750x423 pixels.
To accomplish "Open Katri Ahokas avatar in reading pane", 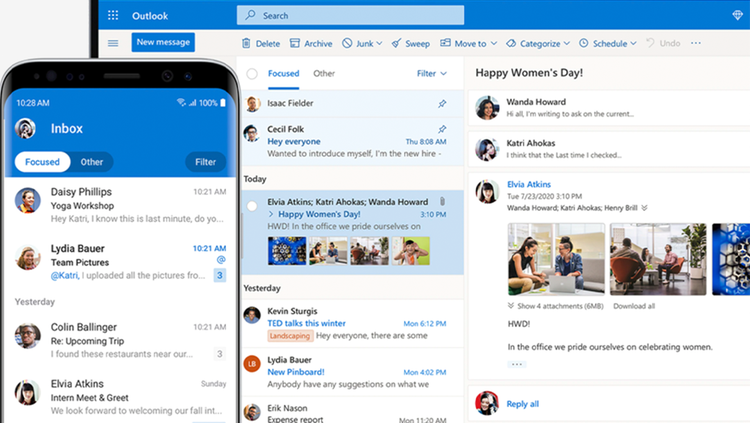I will point(487,149).
